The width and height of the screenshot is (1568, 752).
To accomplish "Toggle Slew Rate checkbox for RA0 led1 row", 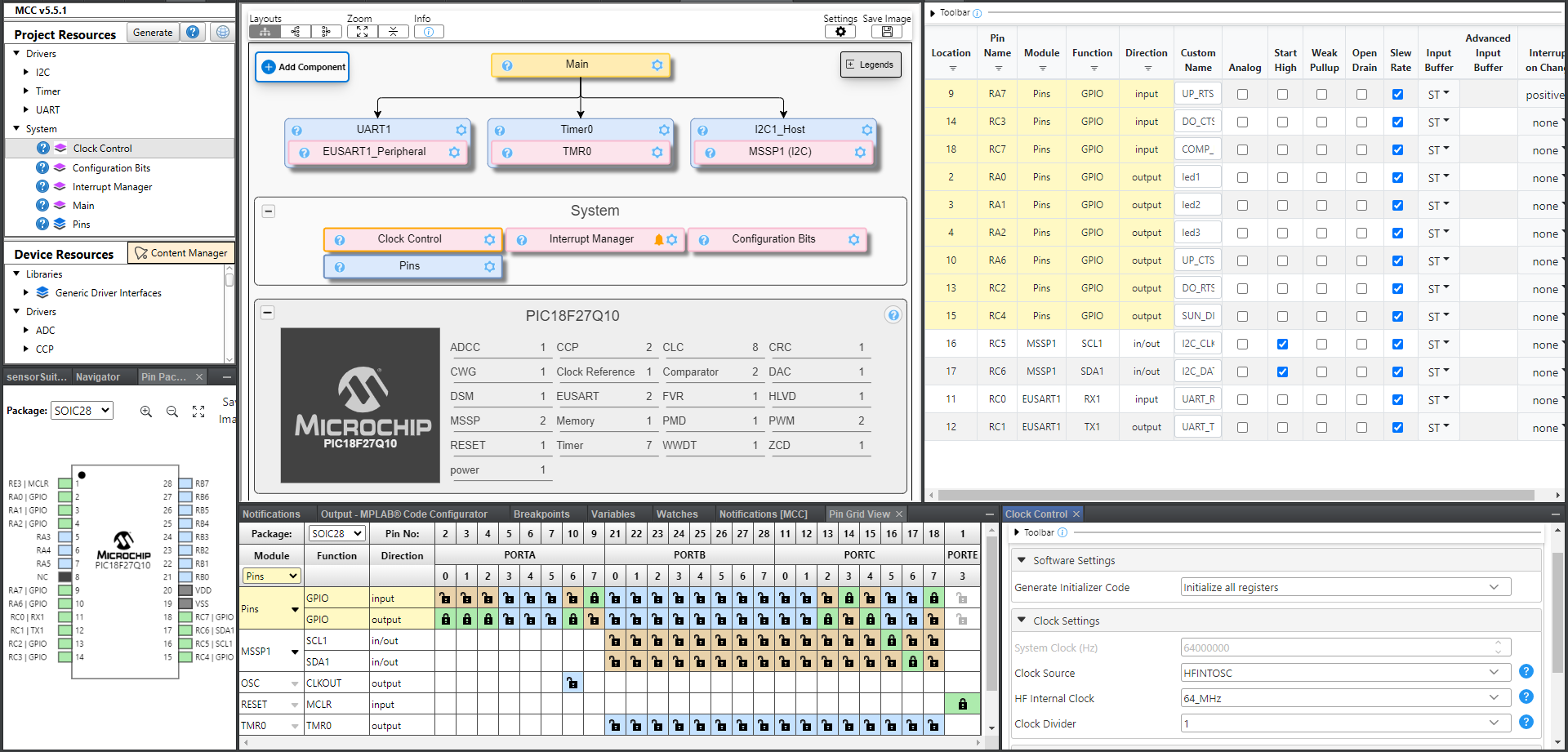I will [1397, 178].
